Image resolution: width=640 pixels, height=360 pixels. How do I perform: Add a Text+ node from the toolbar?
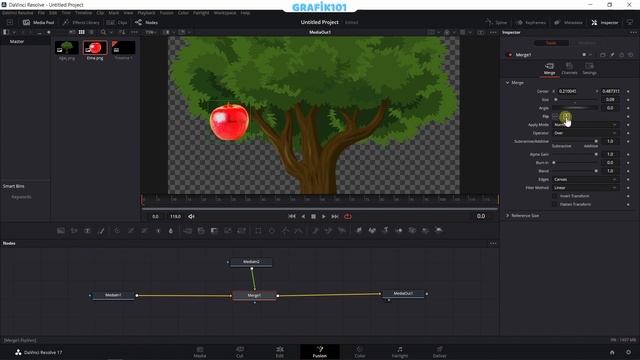87,231
